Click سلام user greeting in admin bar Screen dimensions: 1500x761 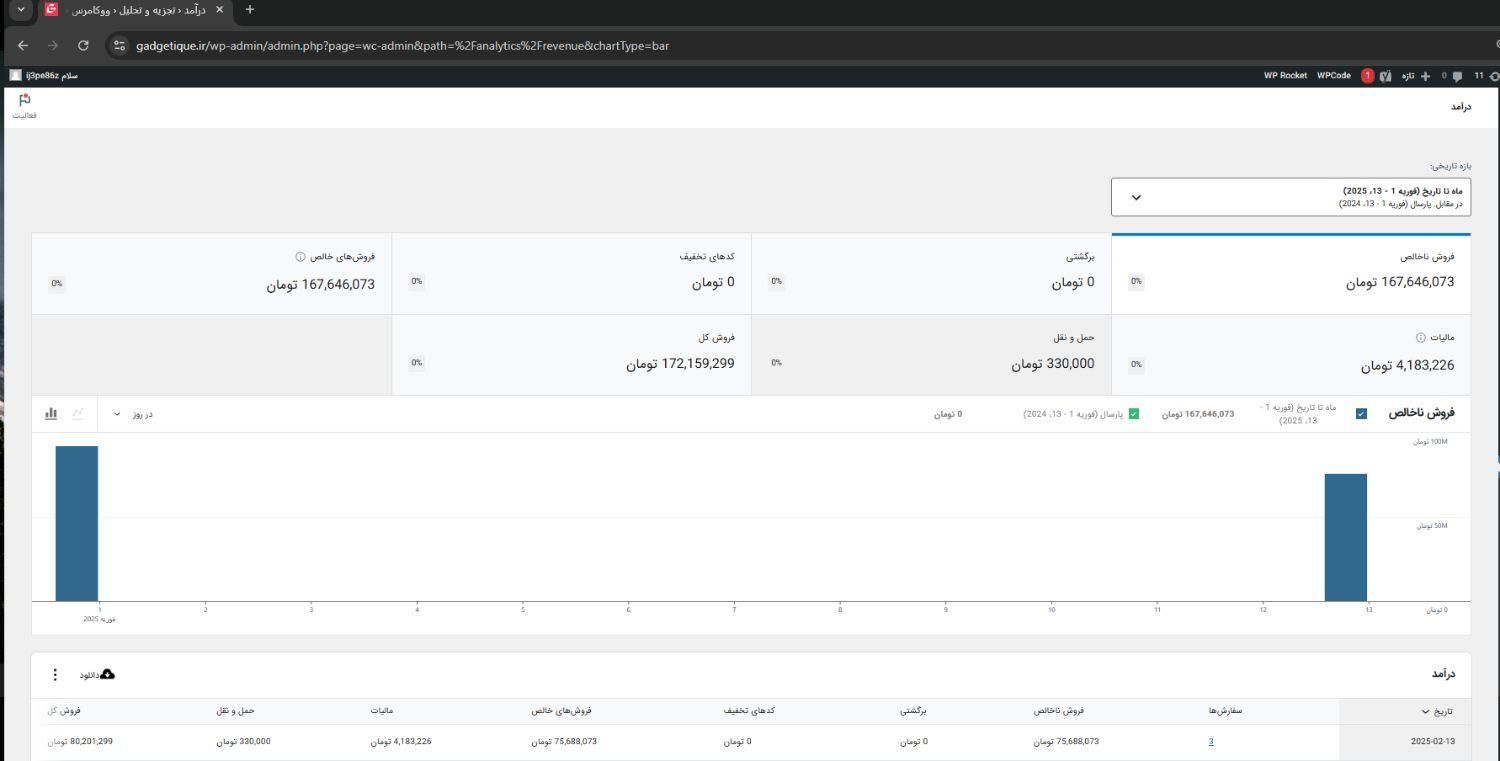coord(52,76)
